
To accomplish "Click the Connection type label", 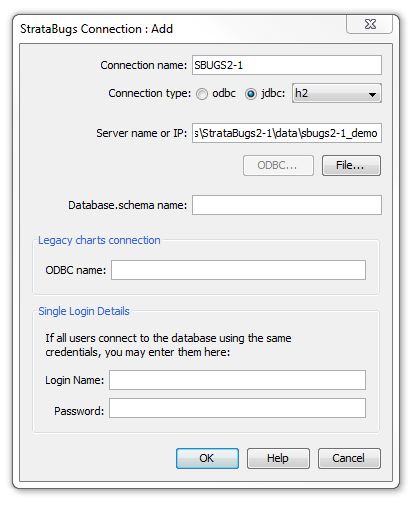I will 150,93.
